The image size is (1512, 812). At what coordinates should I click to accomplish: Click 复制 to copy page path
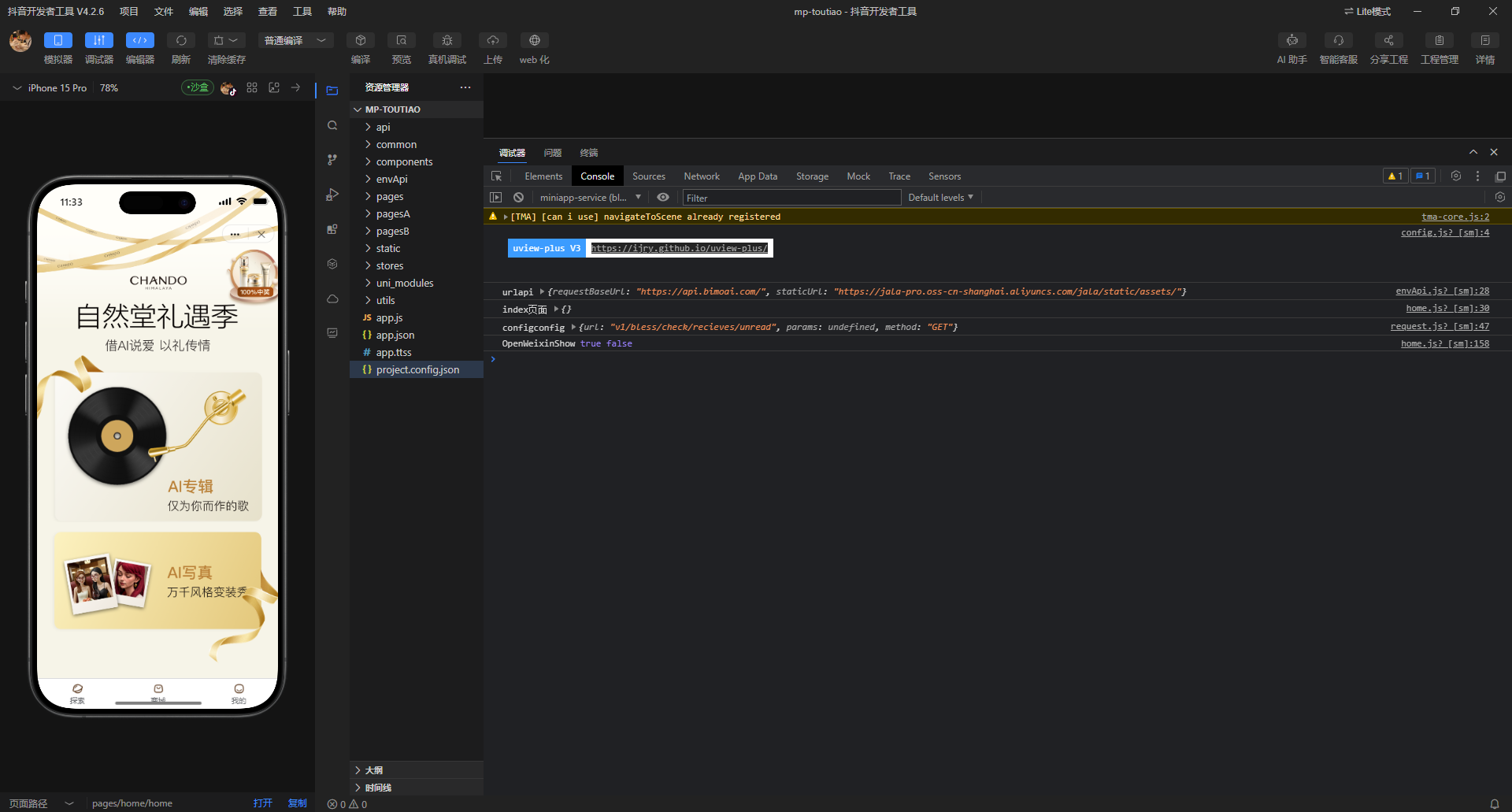click(297, 803)
